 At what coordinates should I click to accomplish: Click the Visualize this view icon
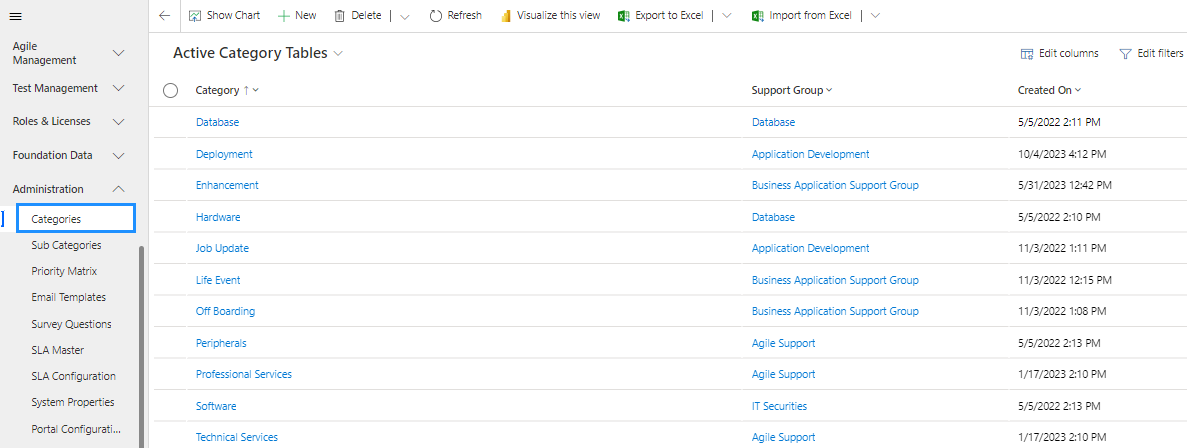point(506,16)
